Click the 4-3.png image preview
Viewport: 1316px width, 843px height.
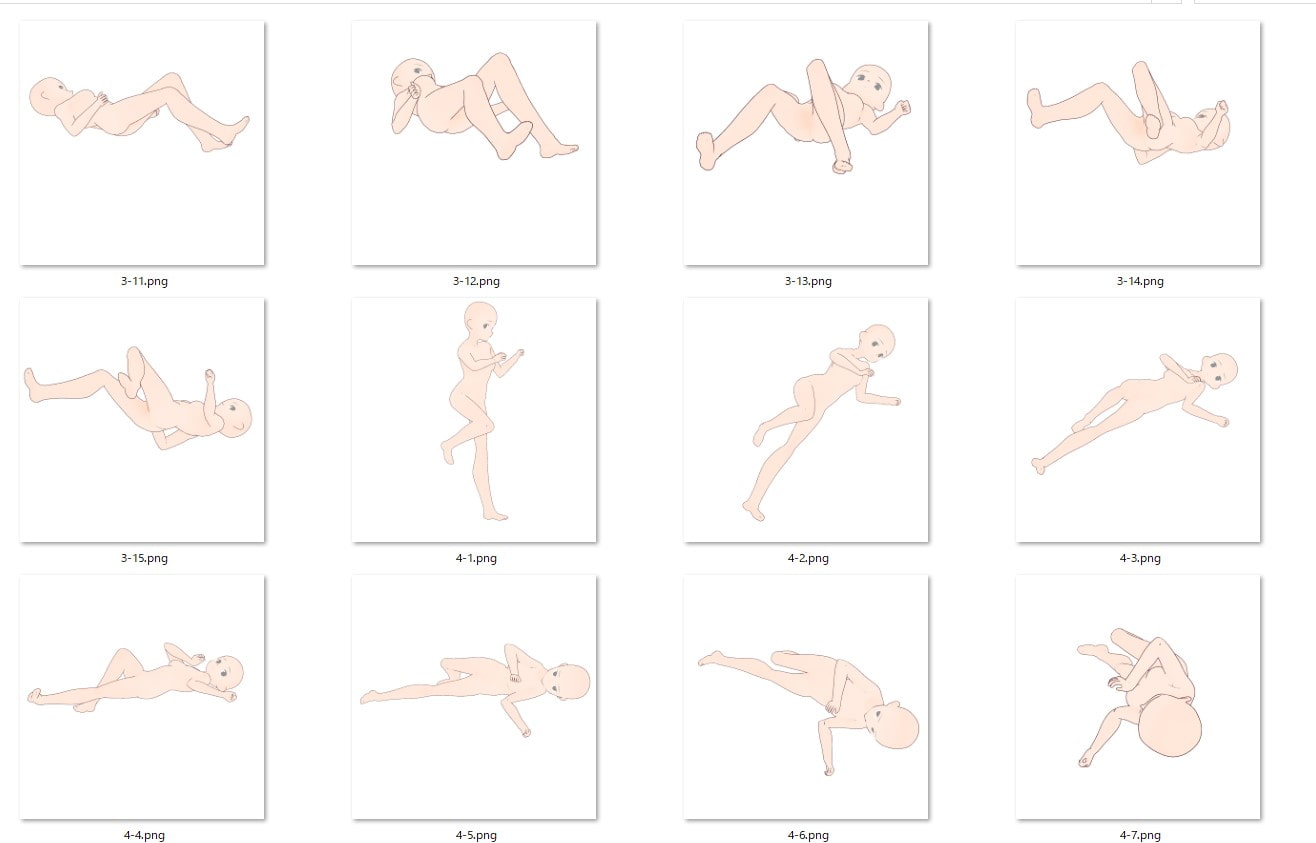[1138, 420]
